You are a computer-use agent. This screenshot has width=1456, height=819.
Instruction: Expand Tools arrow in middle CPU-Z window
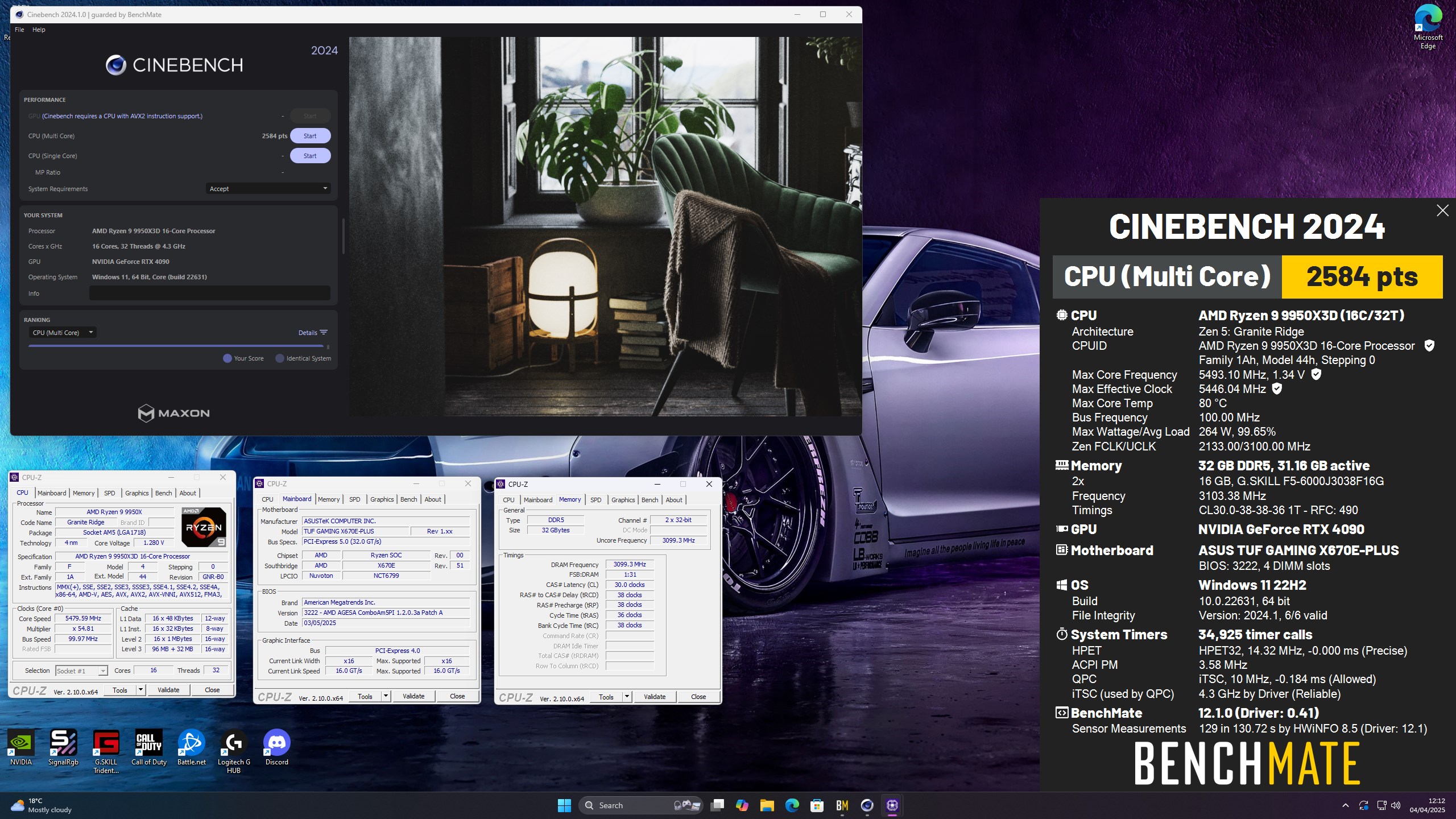coord(386,696)
